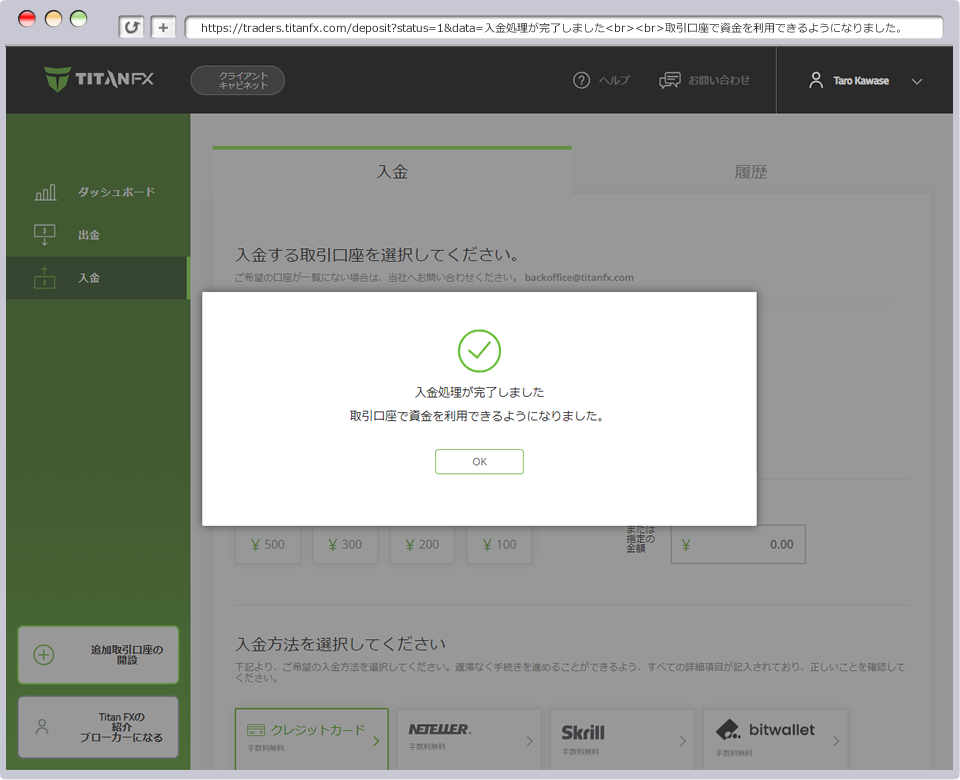960x780 pixels.
Task: Select the 入金 deposit tab
Action: click(391, 171)
